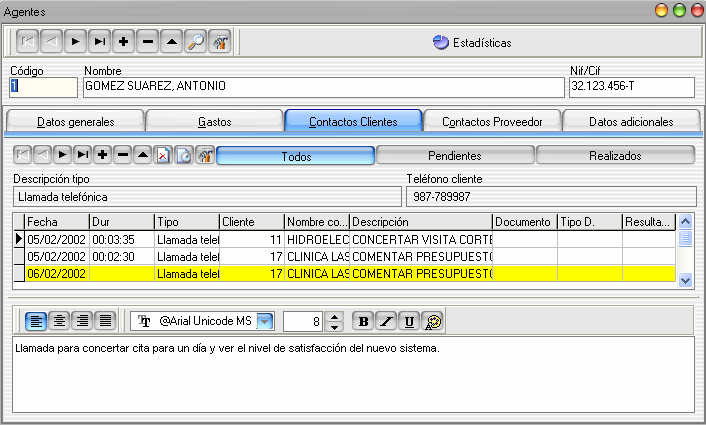Show Realizados contacts filter
This screenshot has height=428, width=706.
point(615,156)
